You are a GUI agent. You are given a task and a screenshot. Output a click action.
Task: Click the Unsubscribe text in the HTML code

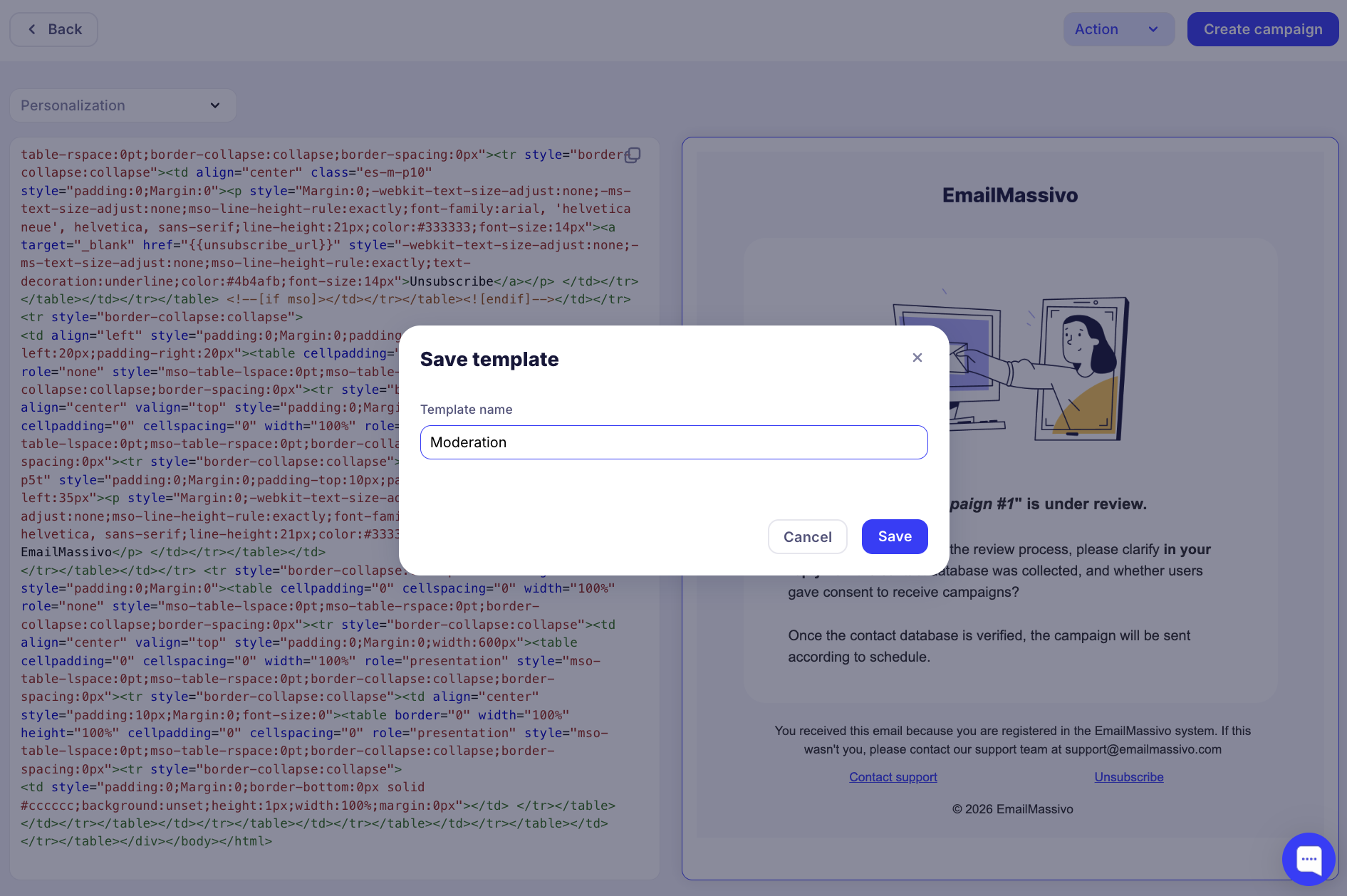pos(451,281)
